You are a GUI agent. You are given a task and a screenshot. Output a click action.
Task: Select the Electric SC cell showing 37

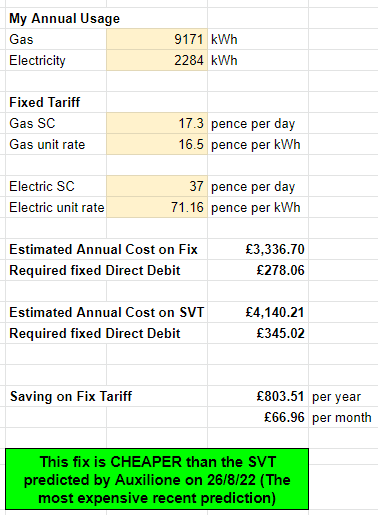(157, 186)
